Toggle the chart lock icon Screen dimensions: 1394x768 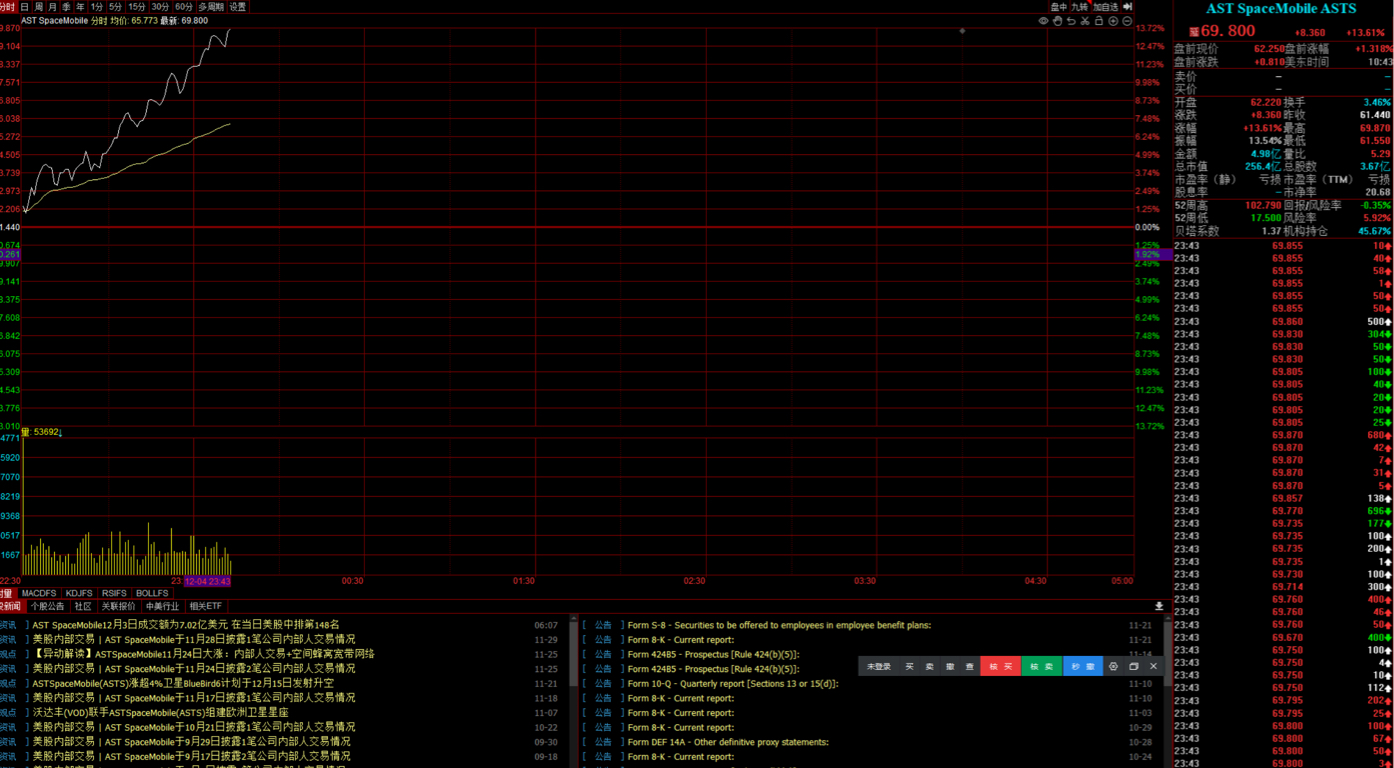tap(1099, 21)
